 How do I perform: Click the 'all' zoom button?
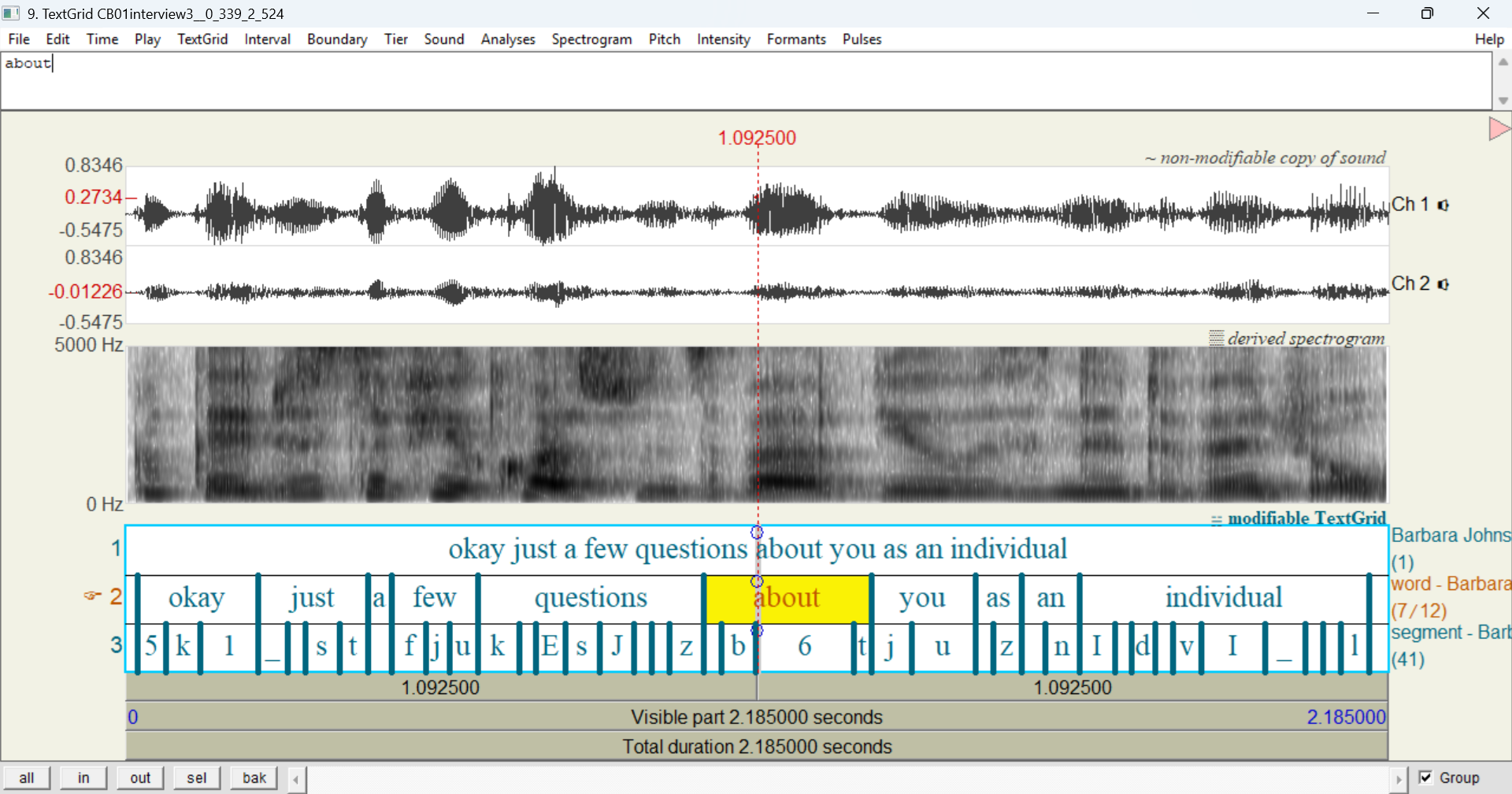[x=27, y=777]
